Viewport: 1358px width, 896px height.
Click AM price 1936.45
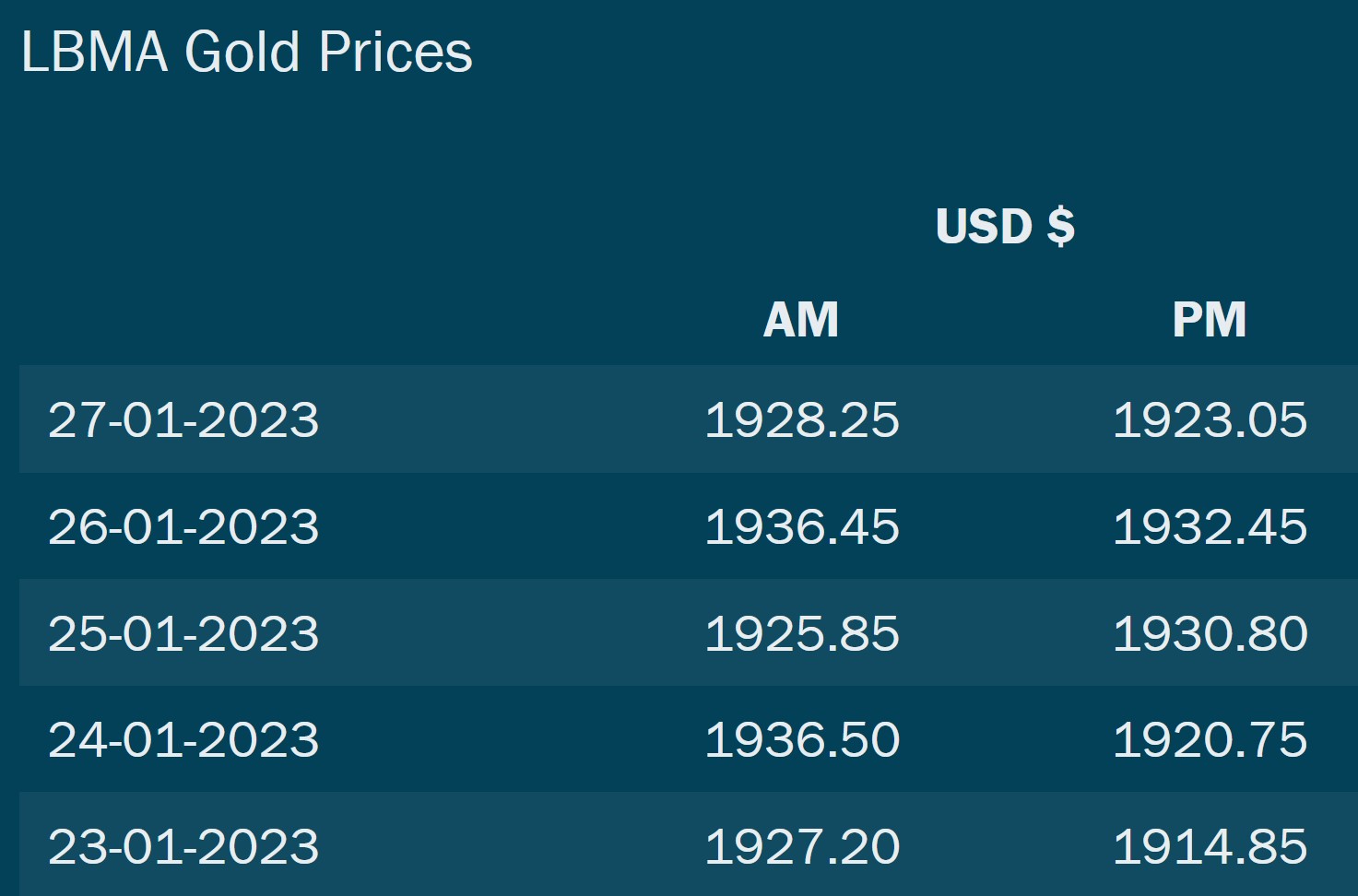coord(801,526)
